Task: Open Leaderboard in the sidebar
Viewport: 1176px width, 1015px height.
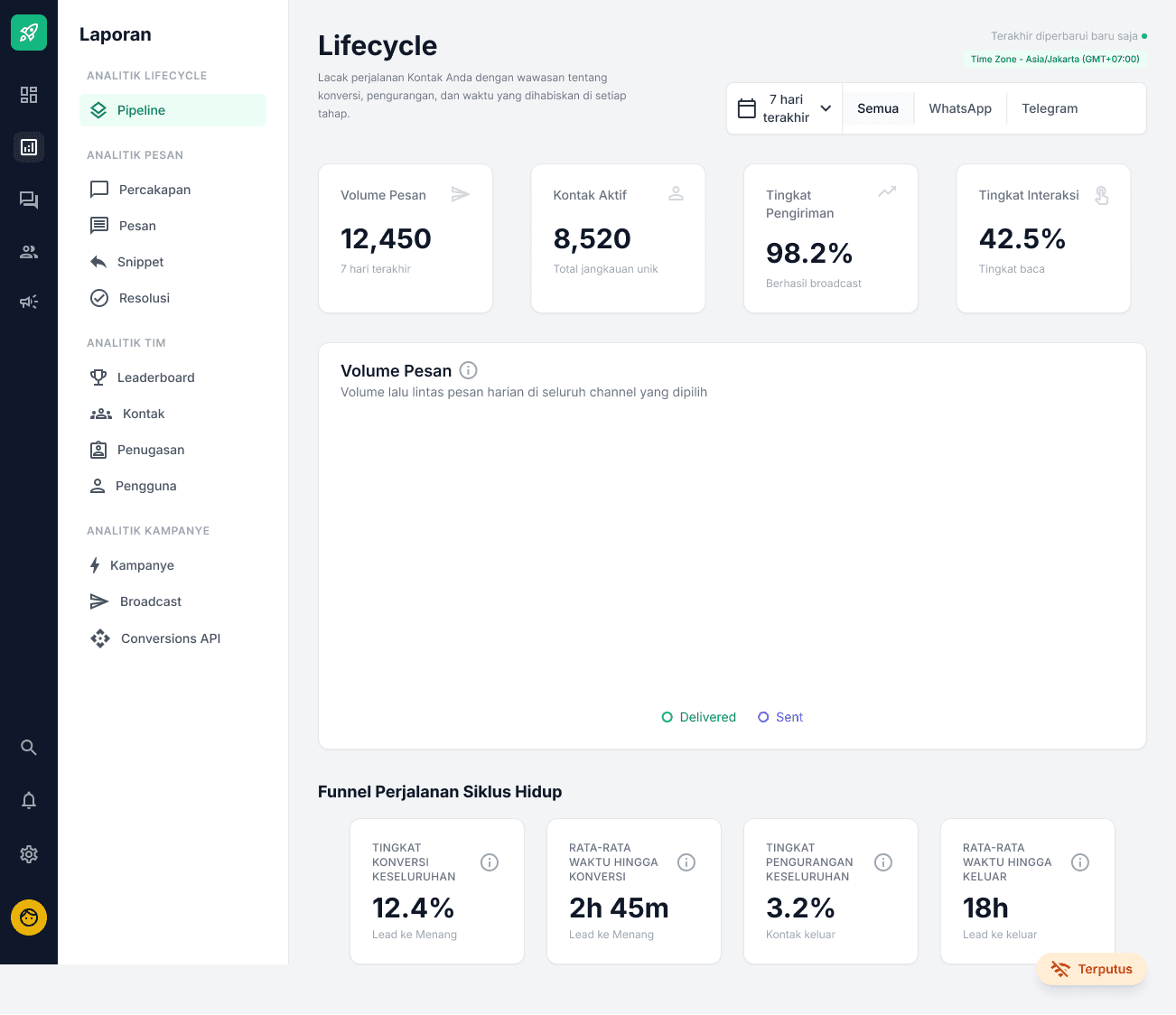Action: (x=155, y=377)
